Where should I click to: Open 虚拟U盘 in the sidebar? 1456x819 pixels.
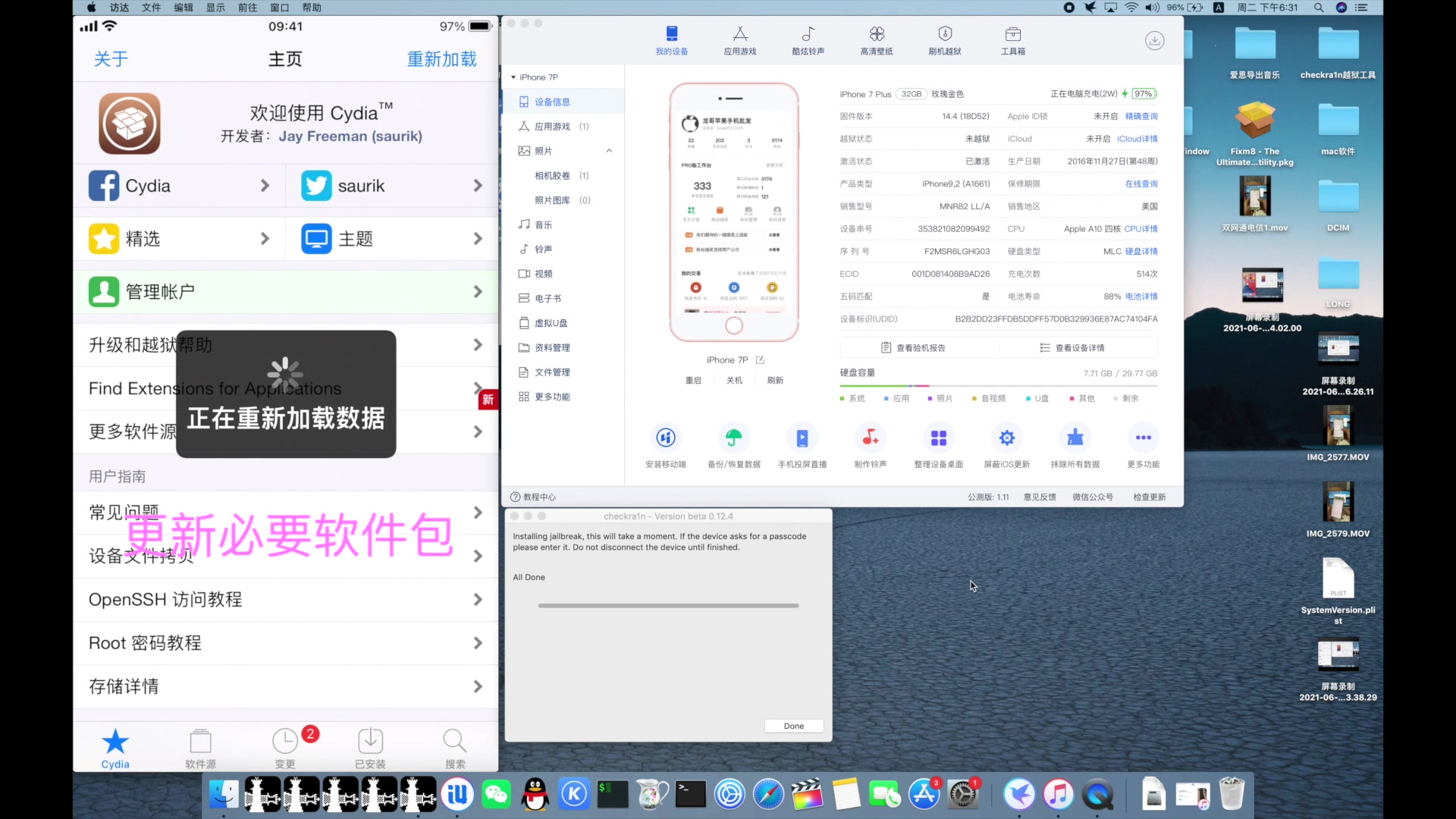point(563,323)
